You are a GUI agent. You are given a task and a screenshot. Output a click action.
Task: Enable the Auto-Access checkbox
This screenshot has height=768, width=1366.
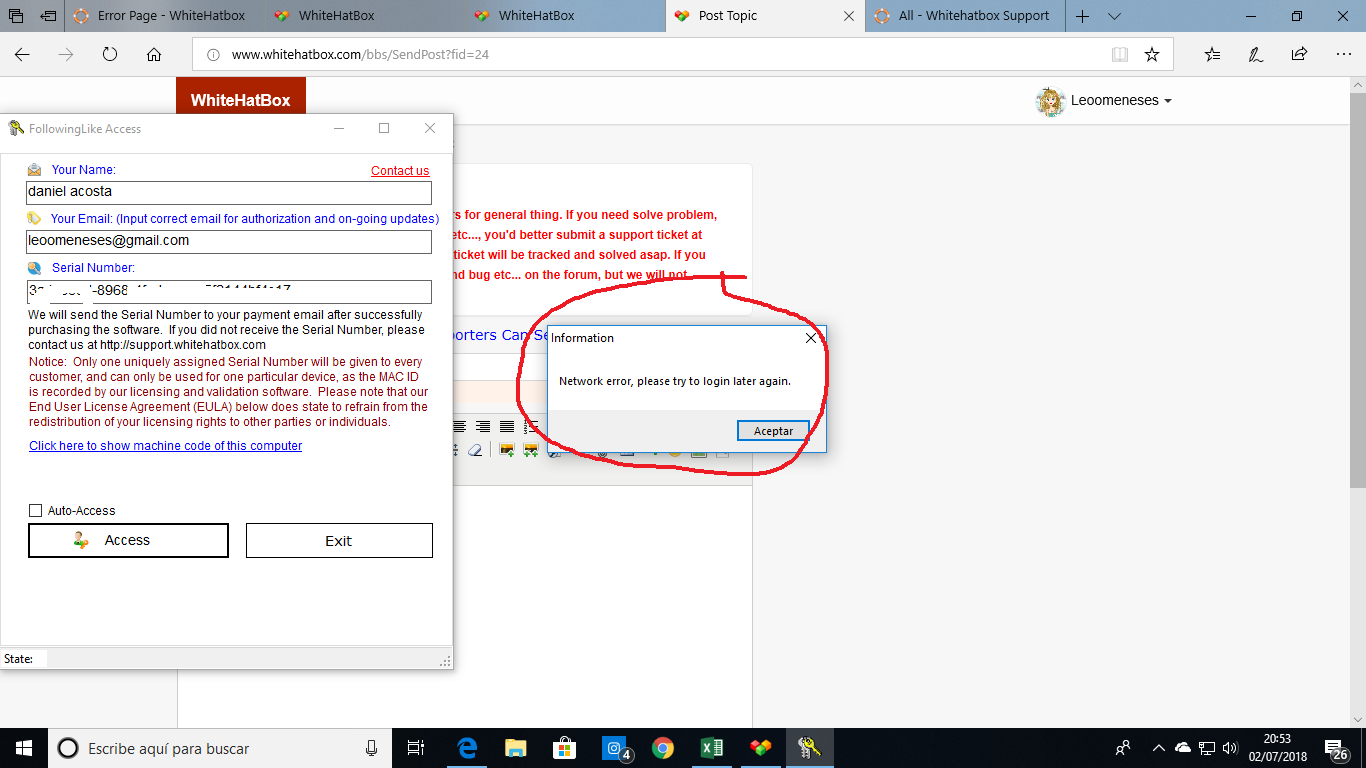[36, 511]
